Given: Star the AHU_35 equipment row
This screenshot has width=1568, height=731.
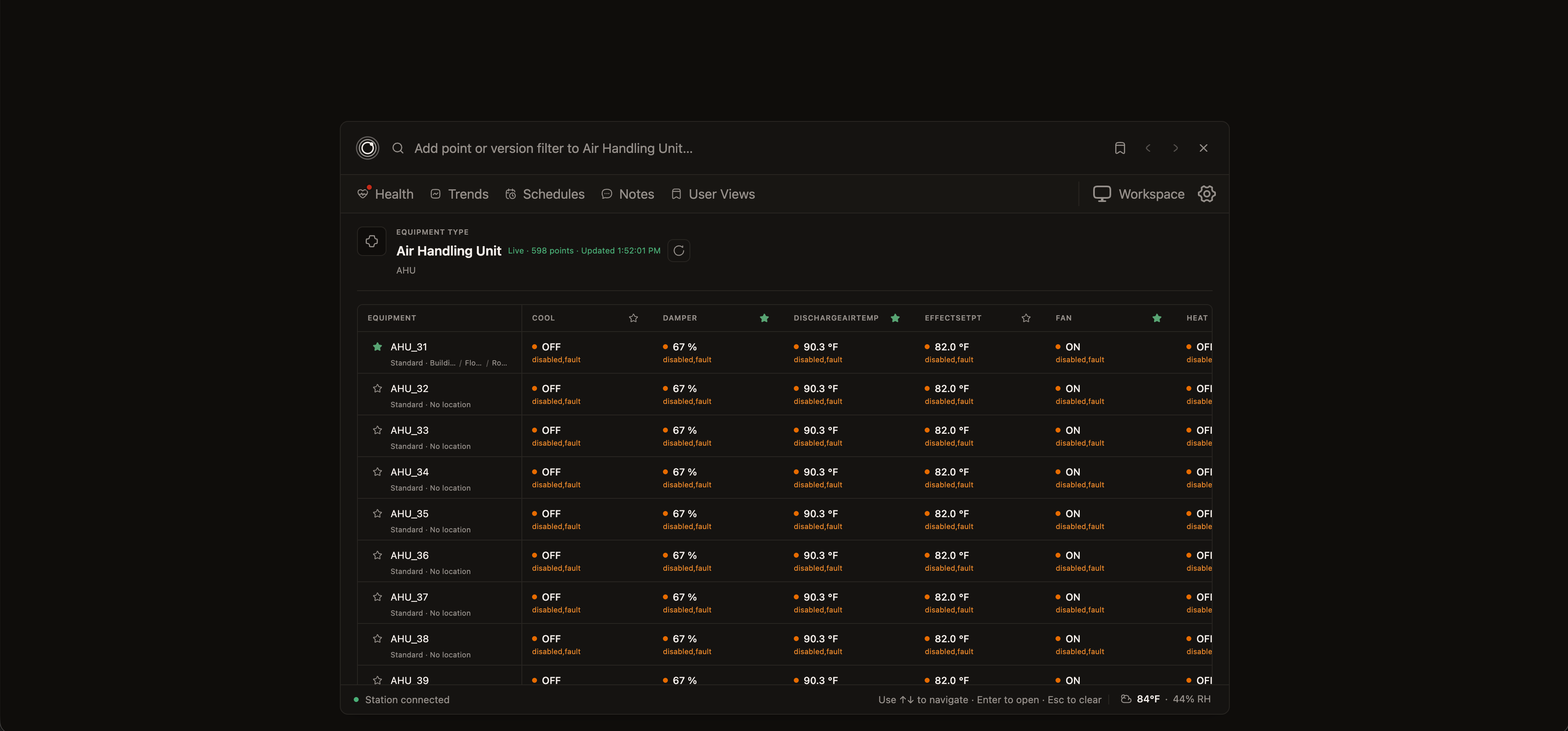Looking at the screenshot, I should 377,513.
